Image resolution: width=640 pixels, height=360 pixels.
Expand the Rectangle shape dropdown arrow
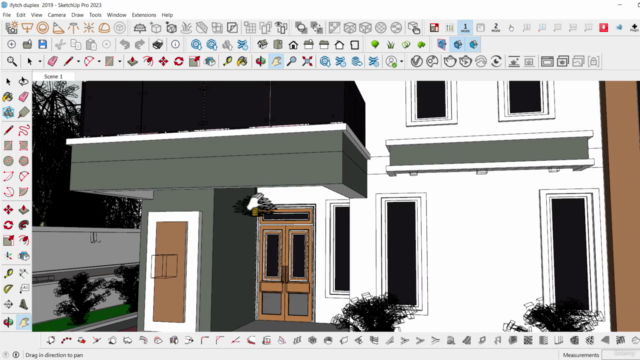tap(119, 62)
